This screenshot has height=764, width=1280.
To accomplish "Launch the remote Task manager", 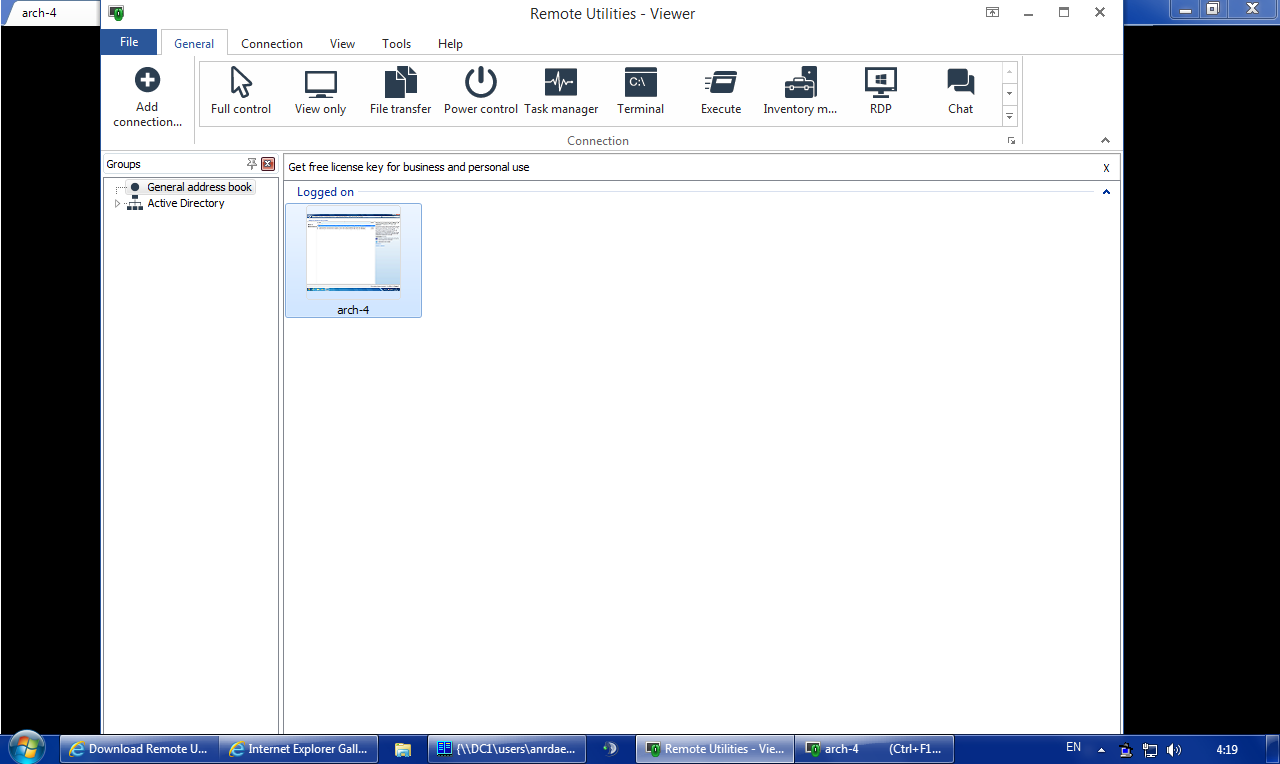I will [x=561, y=92].
